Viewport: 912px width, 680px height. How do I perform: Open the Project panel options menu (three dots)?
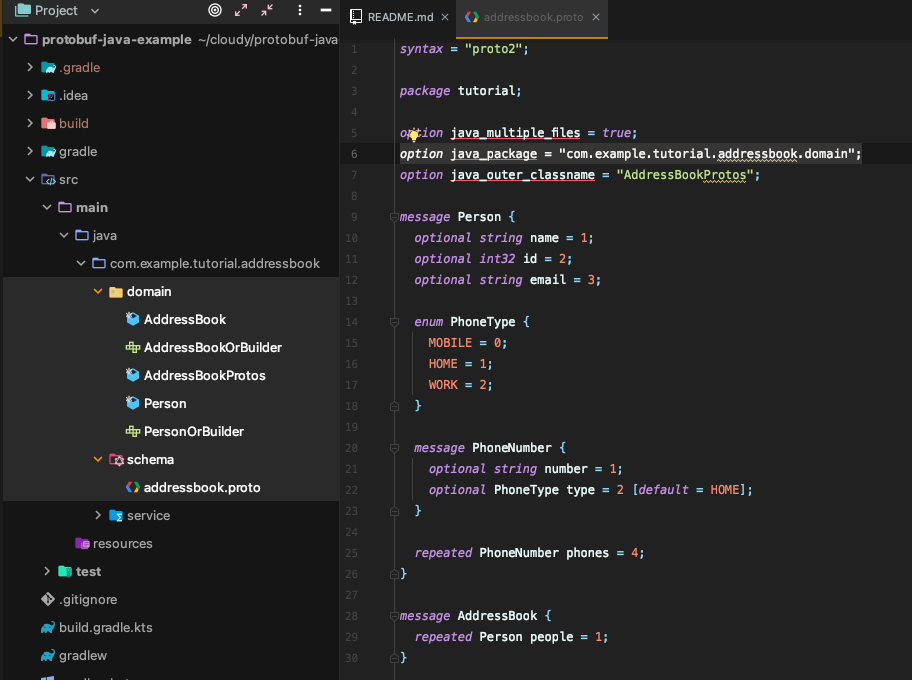(x=300, y=10)
